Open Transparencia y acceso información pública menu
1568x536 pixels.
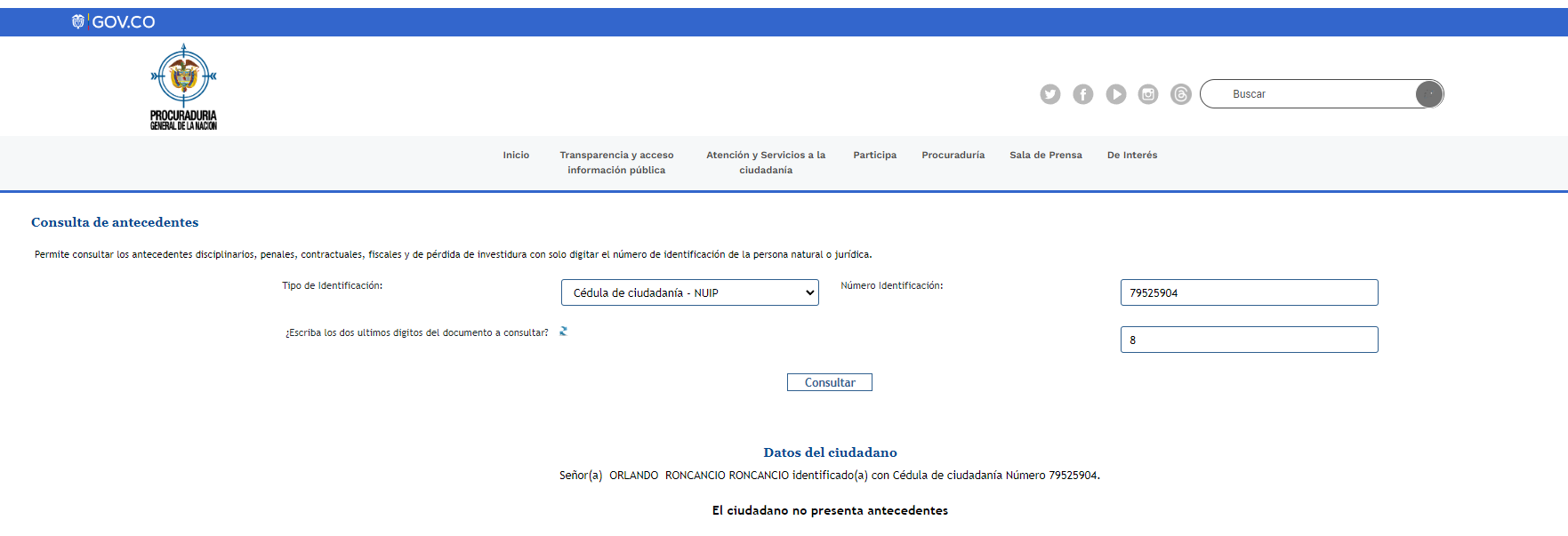pyautogui.click(x=616, y=163)
